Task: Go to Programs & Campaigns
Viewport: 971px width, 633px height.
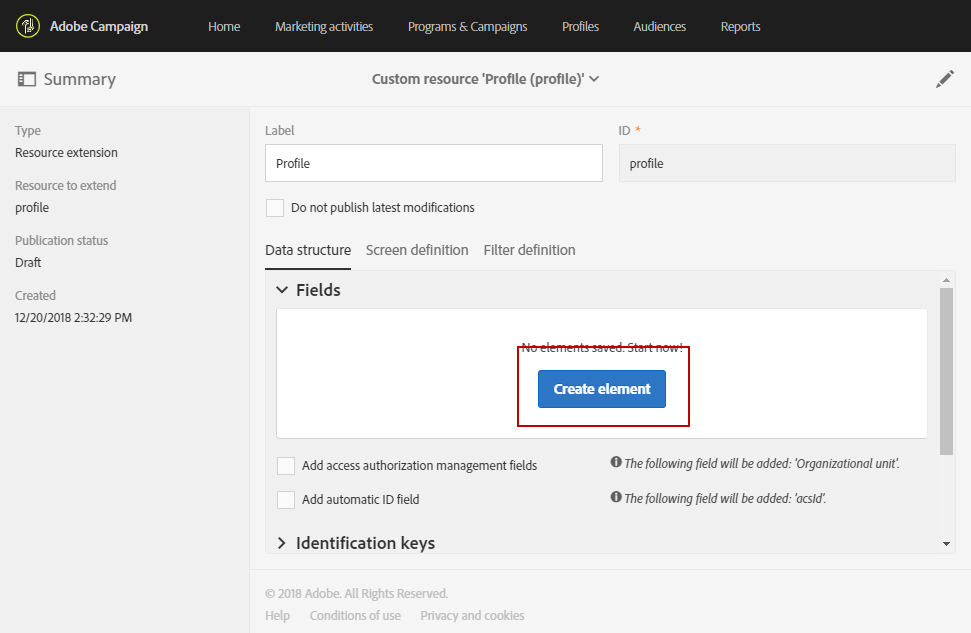Action: [x=467, y=26]
